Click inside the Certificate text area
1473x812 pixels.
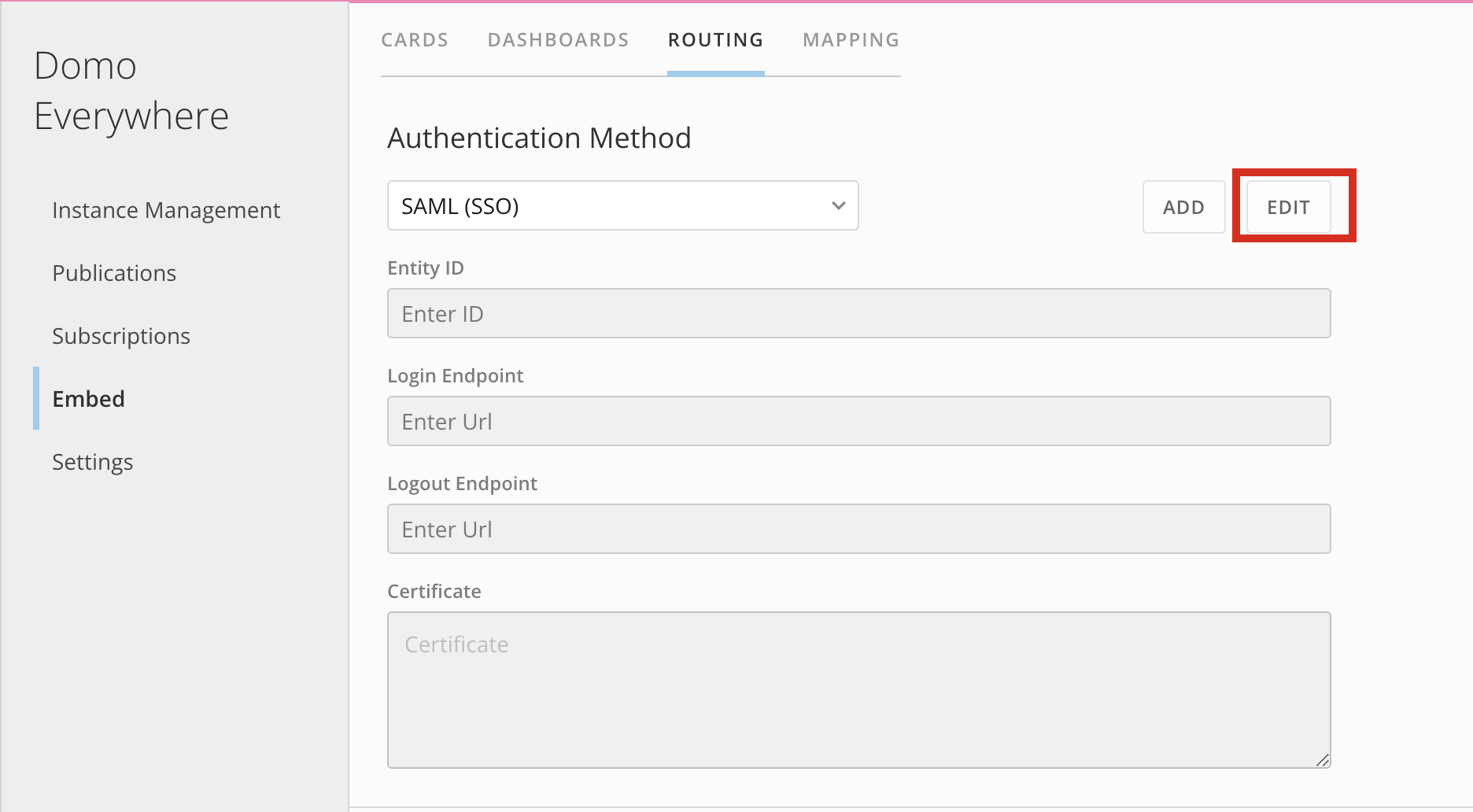point(858,690)
